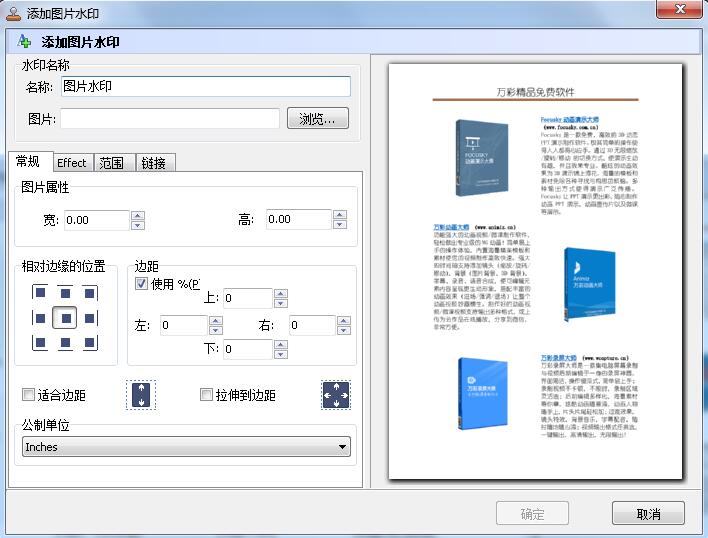The image size is (708, 538).
Task: Decrease the 高 height value with down arrow
Action: 339,225
